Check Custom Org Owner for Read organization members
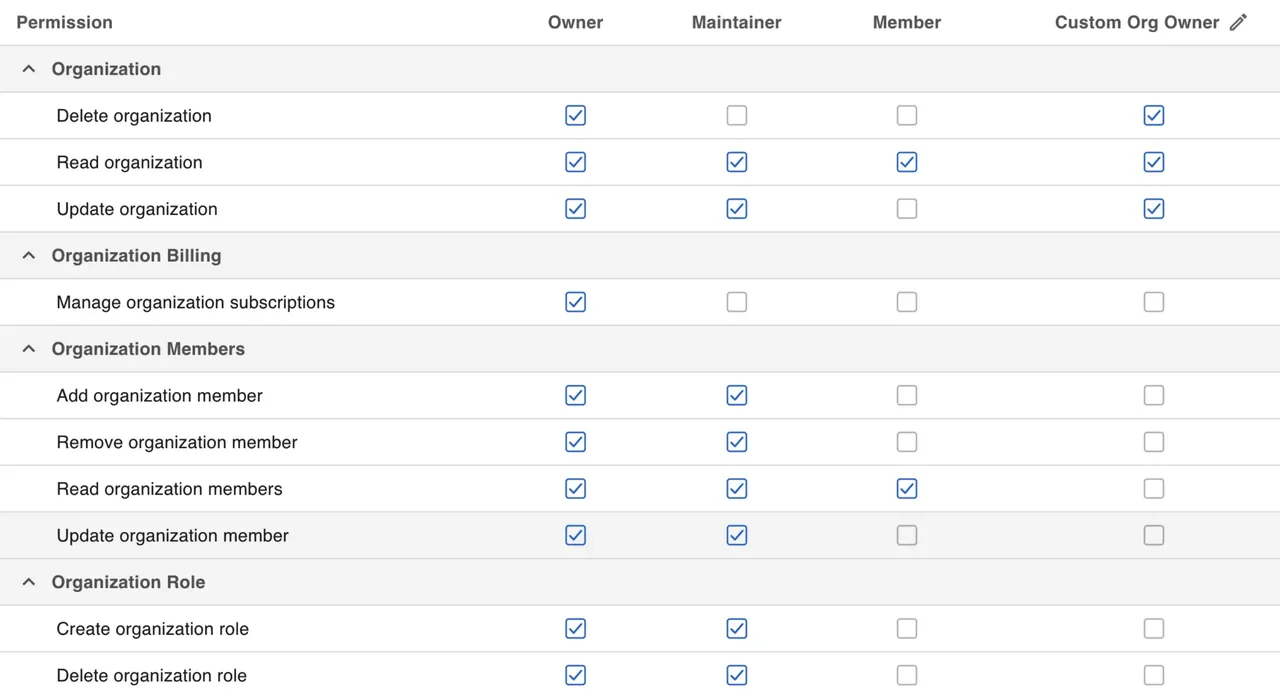This screenshot has height=693, width=1280. (1154, 489)
